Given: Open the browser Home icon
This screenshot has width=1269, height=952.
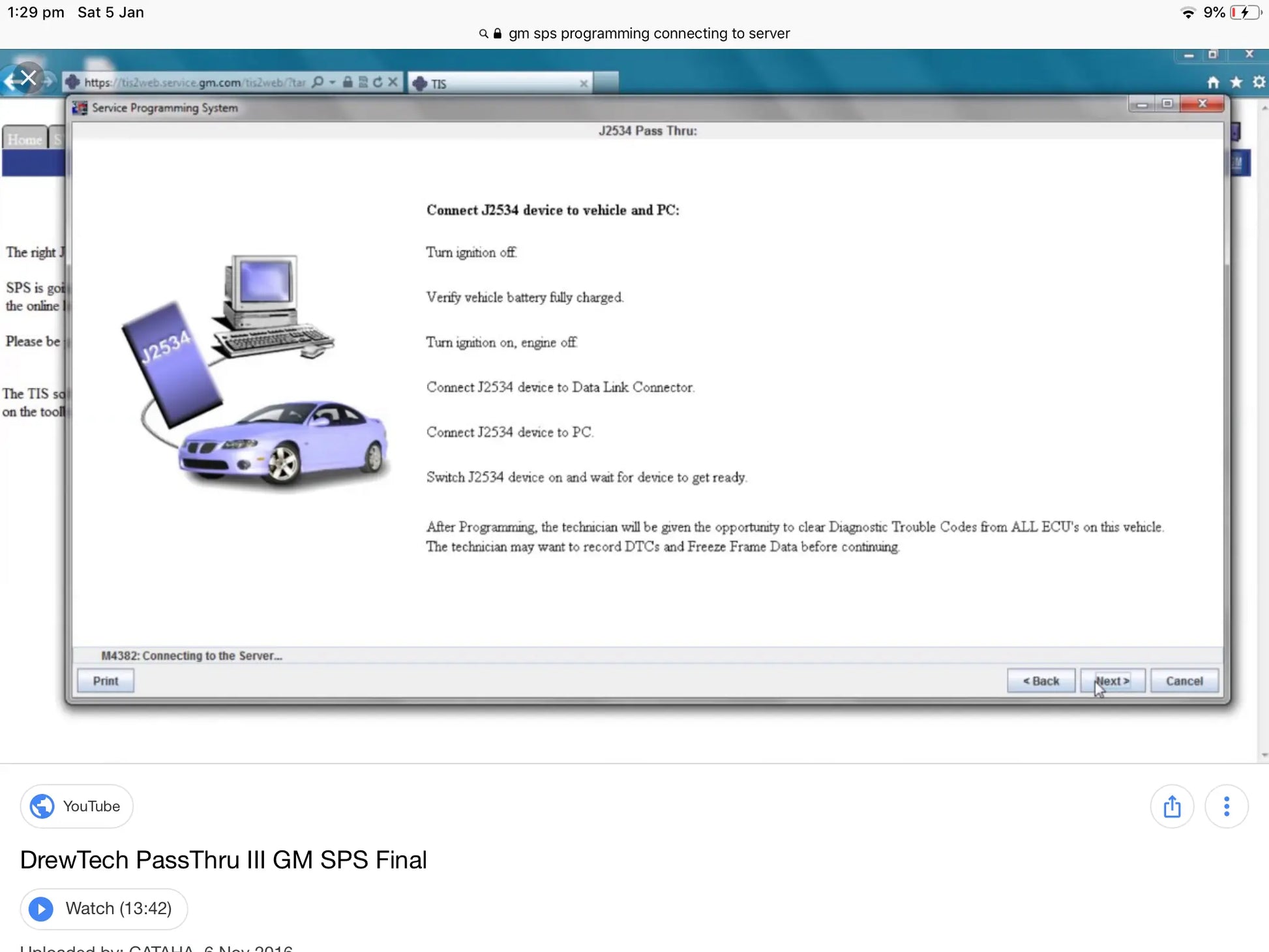Looking at the screenshot, I should pos(1213,82).
